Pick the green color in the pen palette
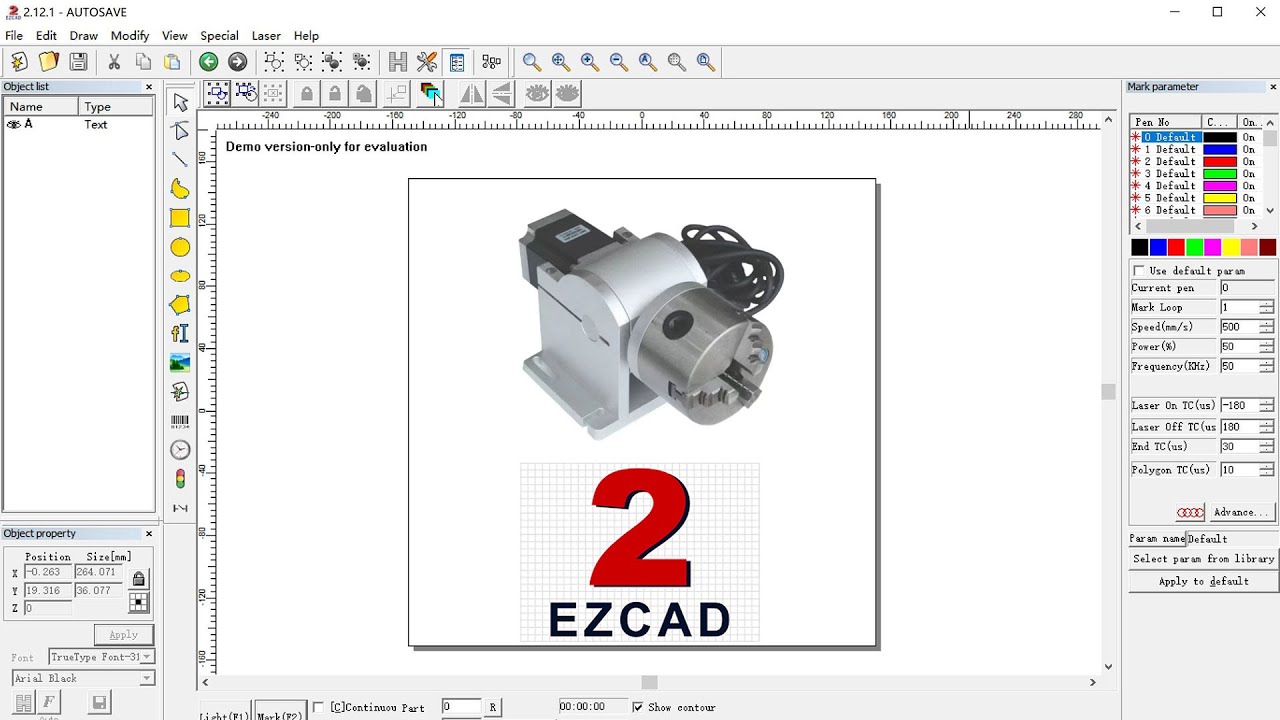 coord(1194,247)
